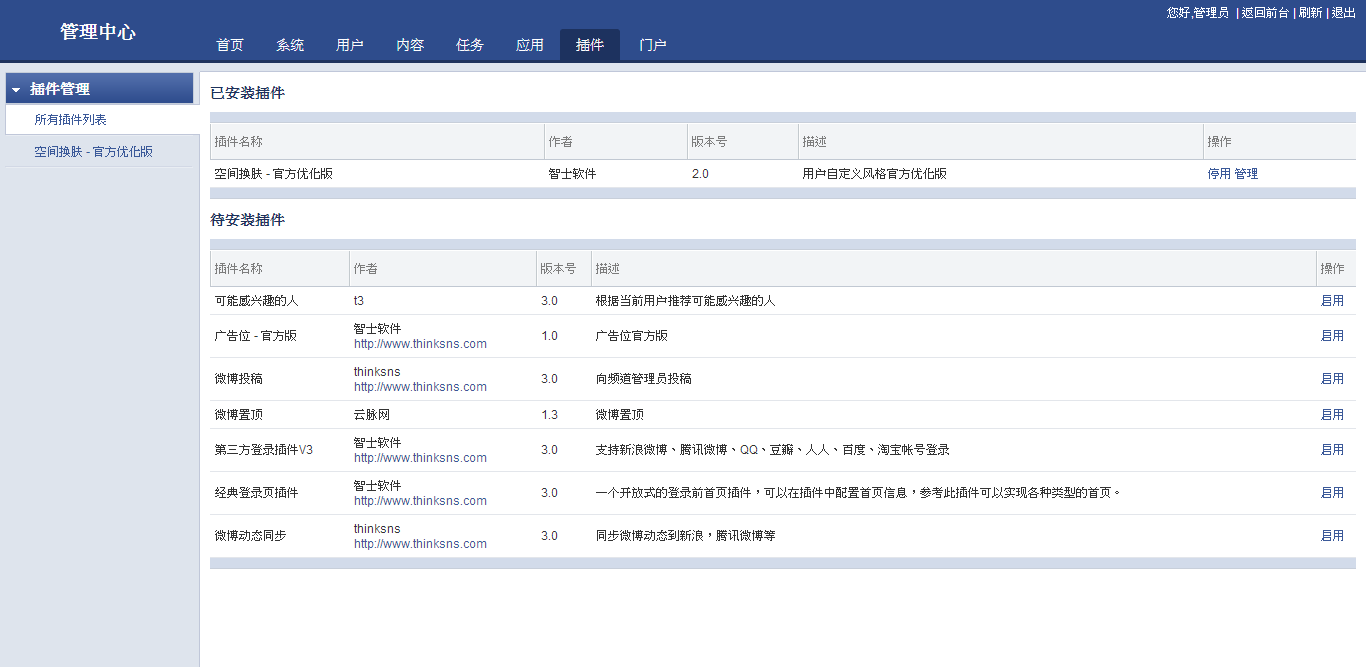Open thinksns.com link under 微博投稿 author
1366x667 pixels.
click(420, 387)
